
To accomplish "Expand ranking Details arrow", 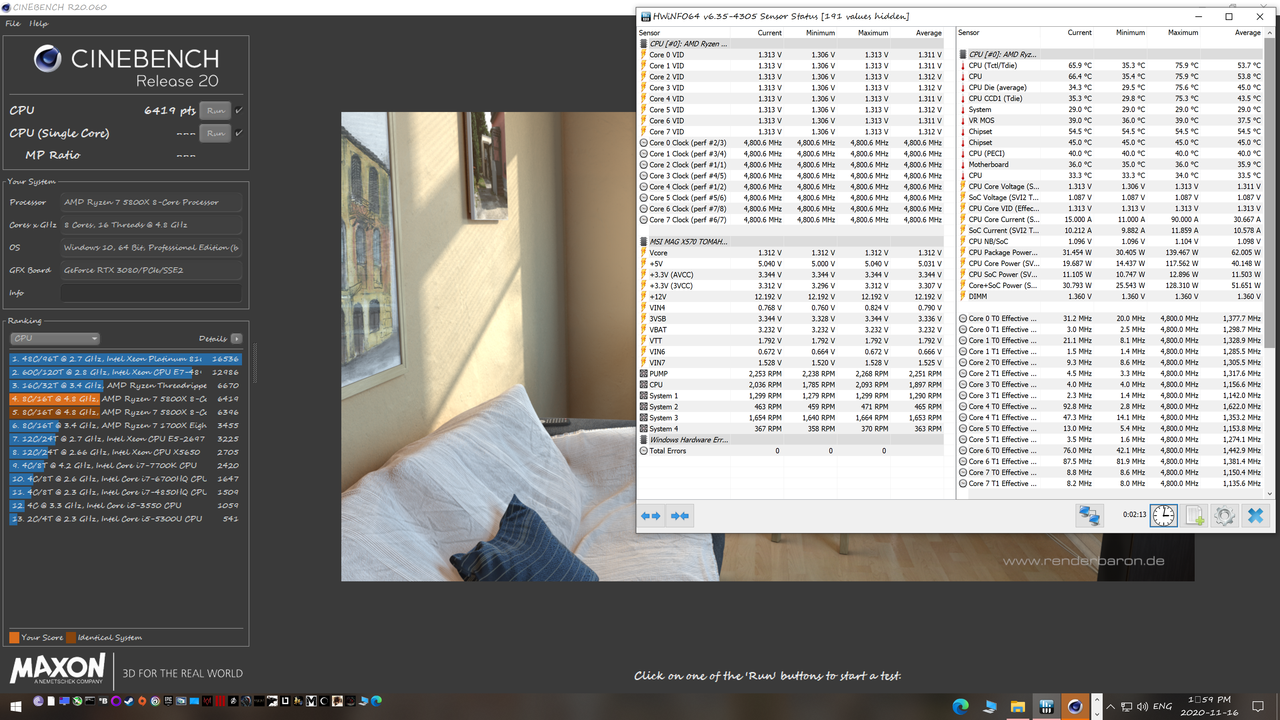I will tap(236, 338).
